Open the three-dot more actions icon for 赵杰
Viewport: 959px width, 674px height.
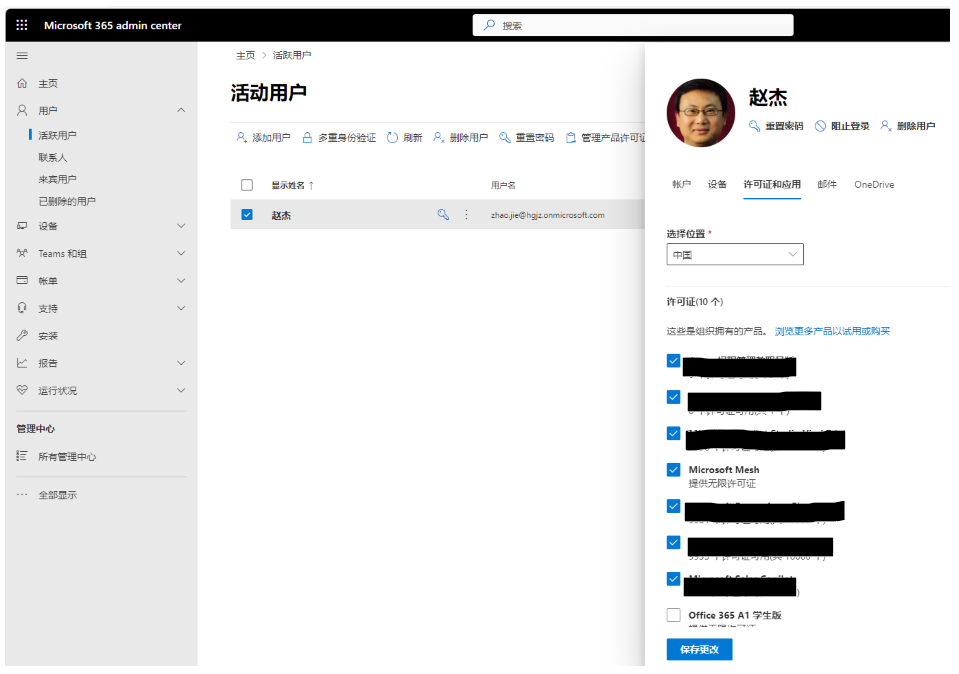(x=465, y=213)
